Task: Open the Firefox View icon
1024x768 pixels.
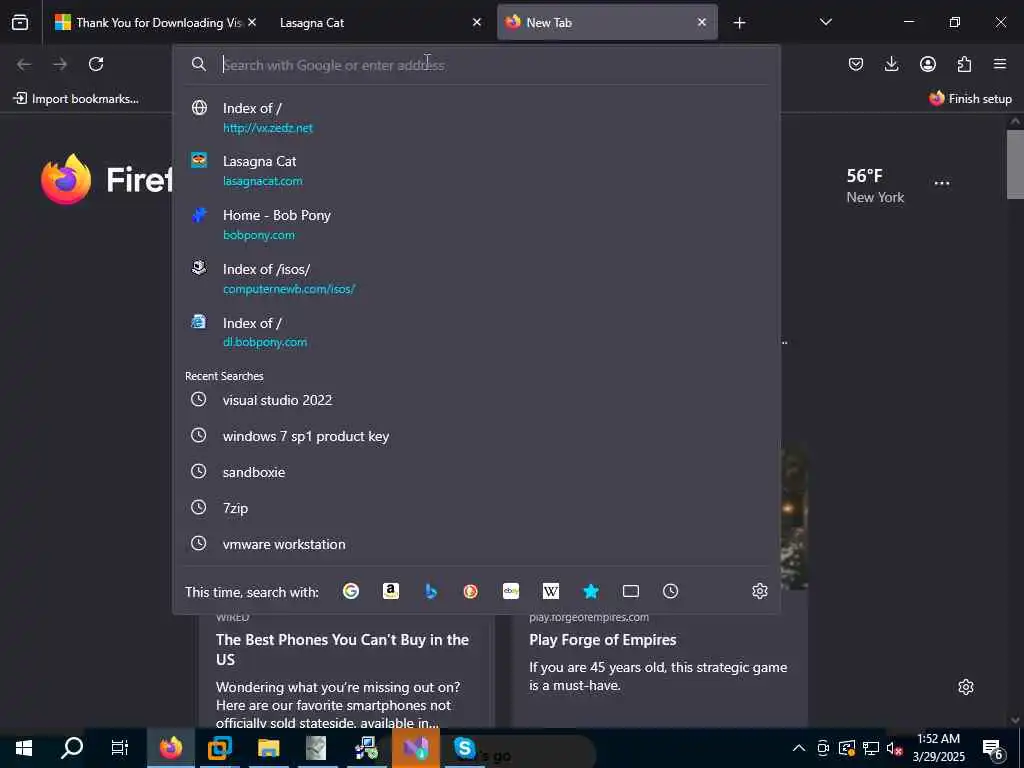Action: coord(20,22)
